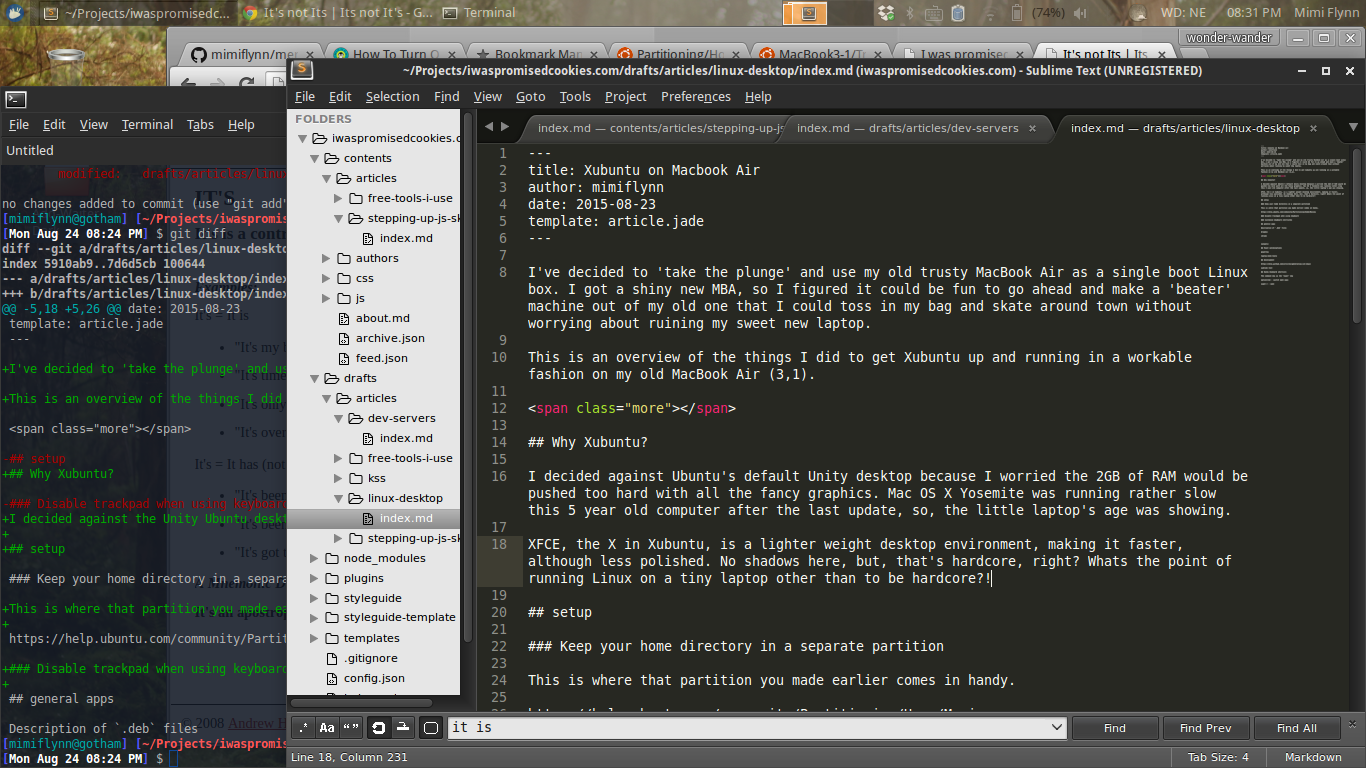Open Sublime Text Tools menu
Image resolution: width=1366 pixels, height=768 pixels.
(x=575, y=97)
